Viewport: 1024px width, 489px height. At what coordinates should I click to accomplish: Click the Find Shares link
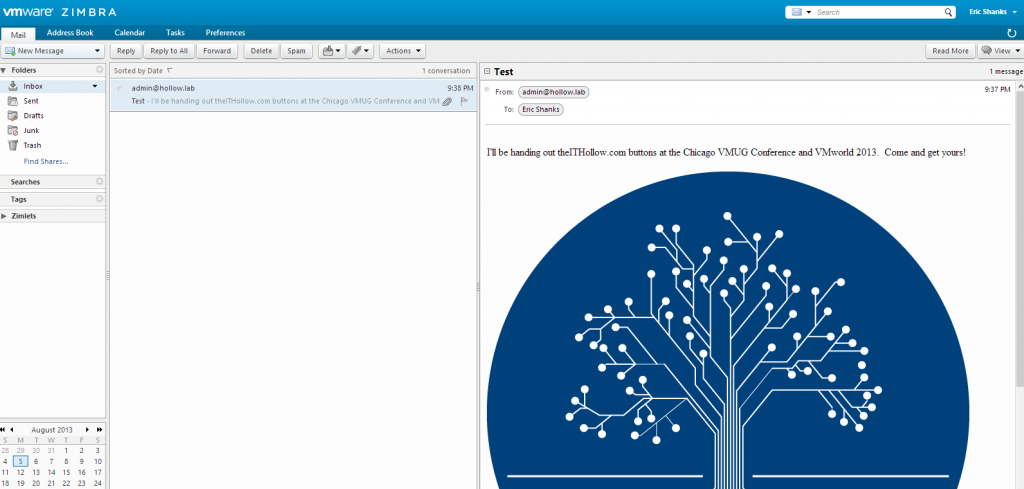[x=46, y=160]
